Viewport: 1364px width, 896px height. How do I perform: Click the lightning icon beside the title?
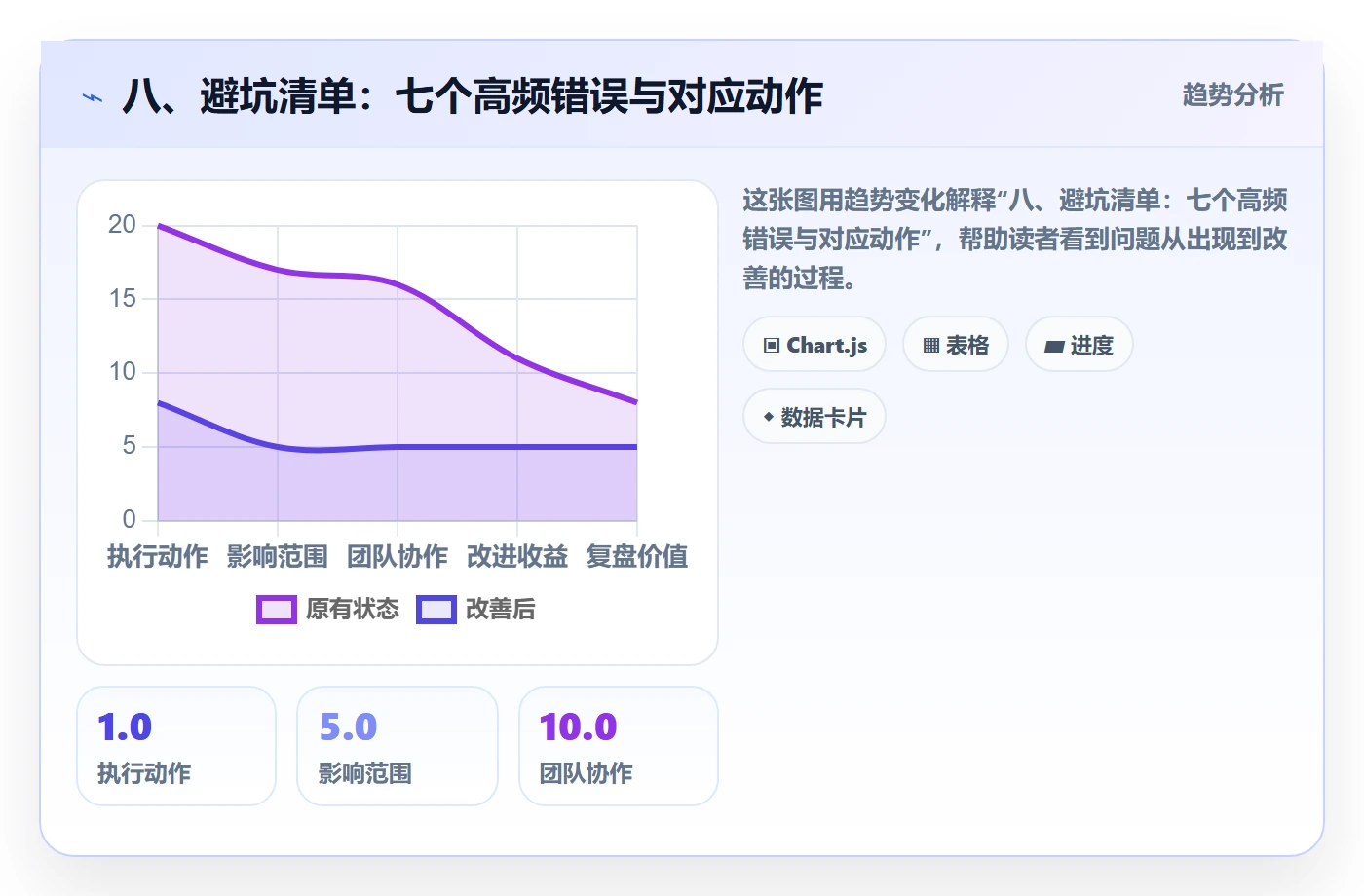click(93, 97)
